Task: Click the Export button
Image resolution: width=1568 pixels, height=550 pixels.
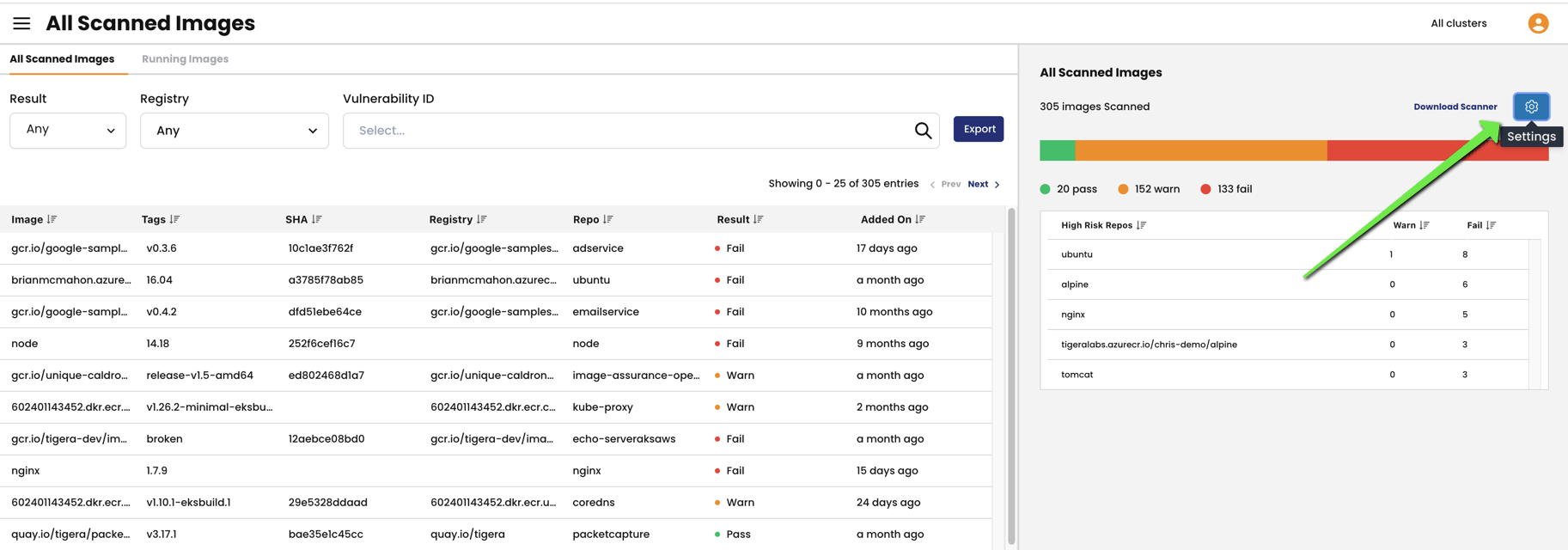Action: click(979, 129)
